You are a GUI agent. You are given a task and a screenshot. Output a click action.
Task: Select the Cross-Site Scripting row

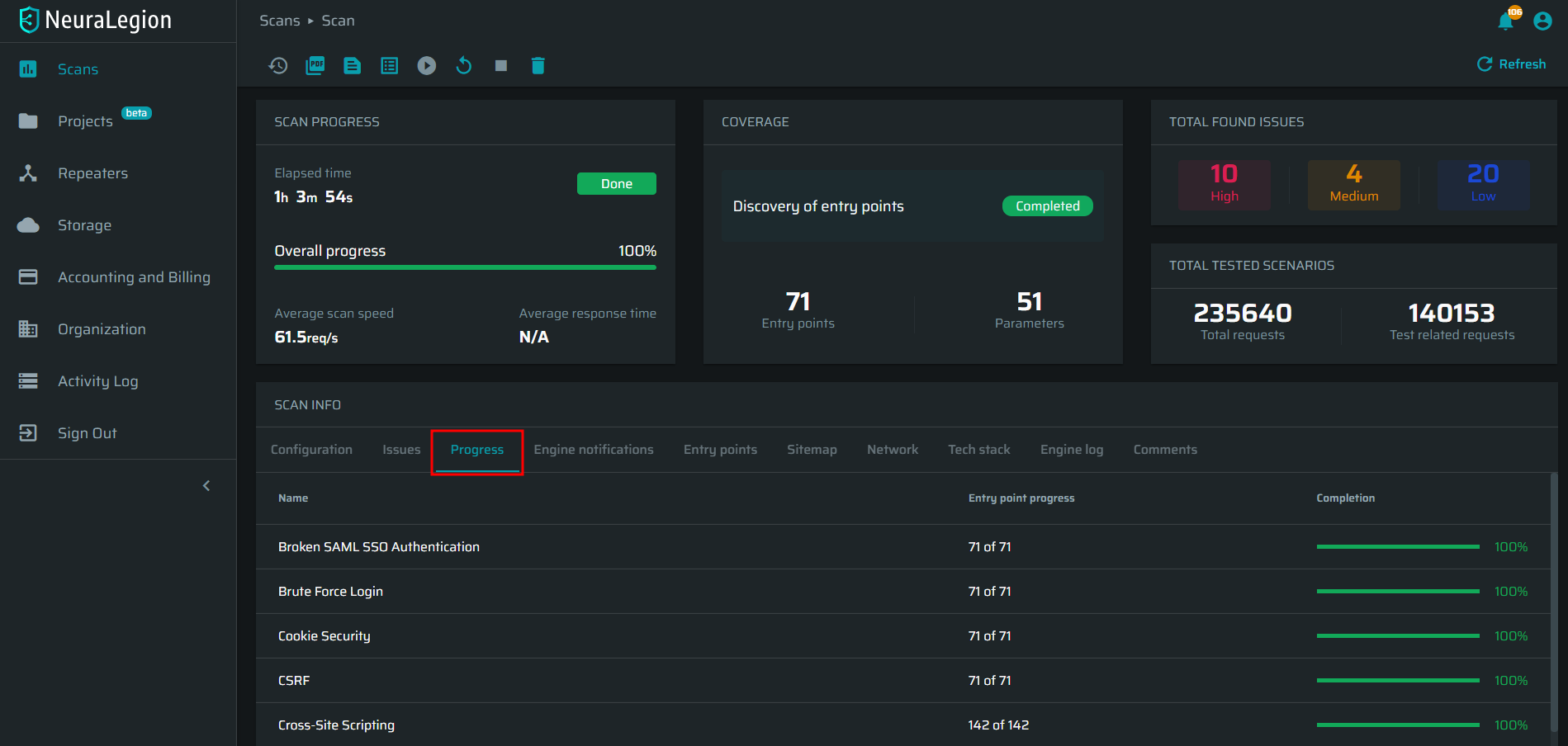coord(903,725)
